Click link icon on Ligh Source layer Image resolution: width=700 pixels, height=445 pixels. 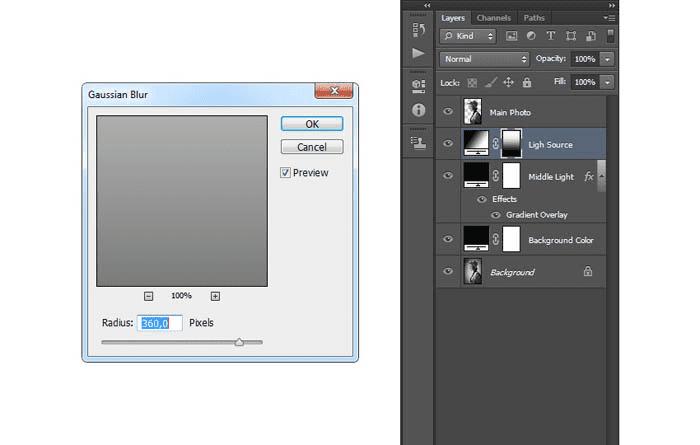495,144
